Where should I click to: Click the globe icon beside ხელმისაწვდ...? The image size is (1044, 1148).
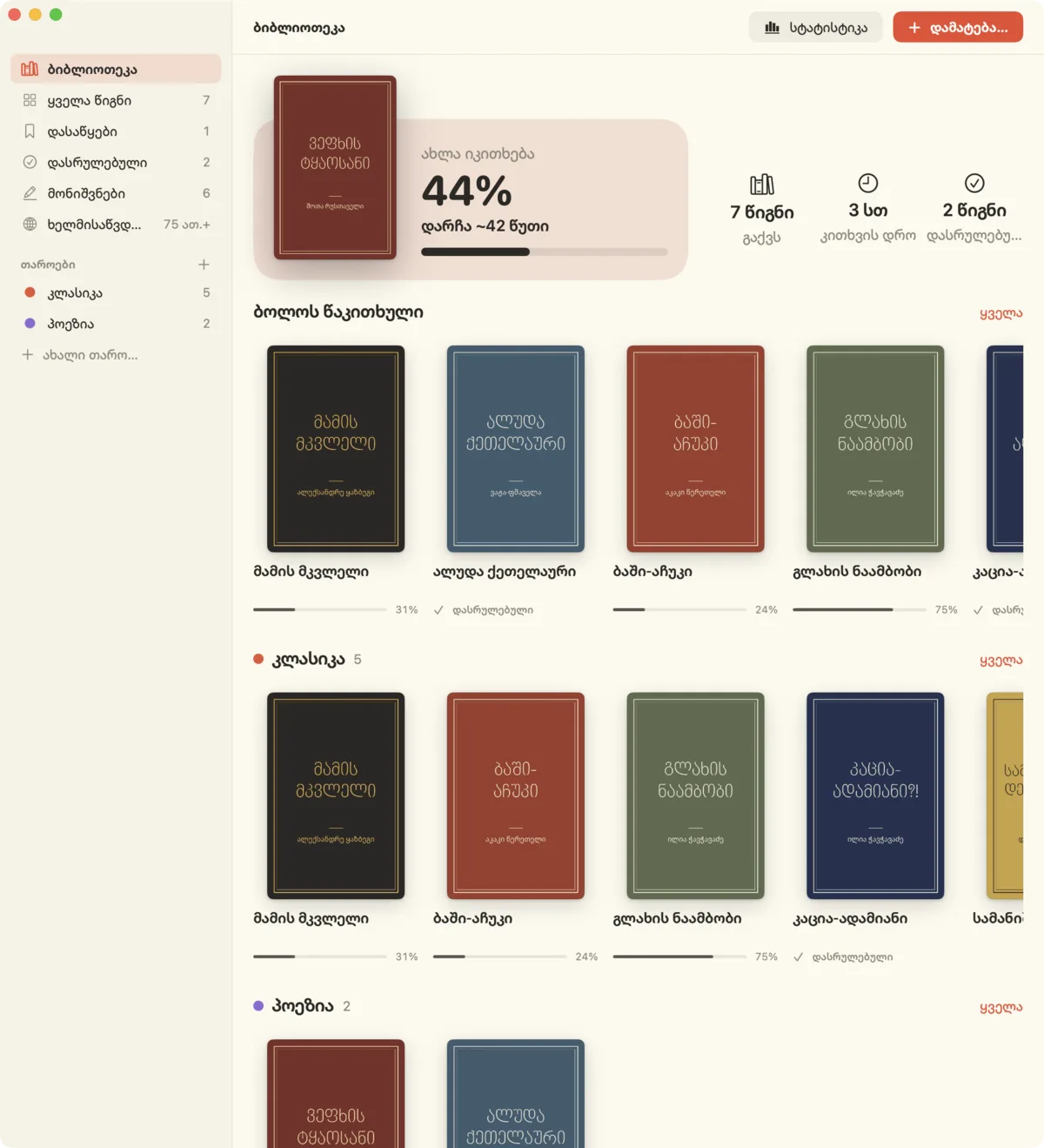pyautogui.click(x=30, y=224)
